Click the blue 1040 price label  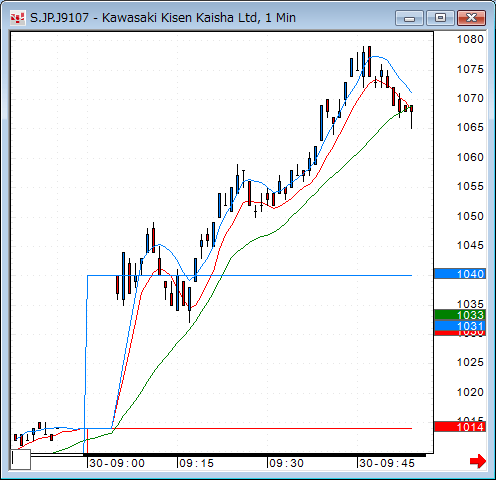(x=460, y=274)
